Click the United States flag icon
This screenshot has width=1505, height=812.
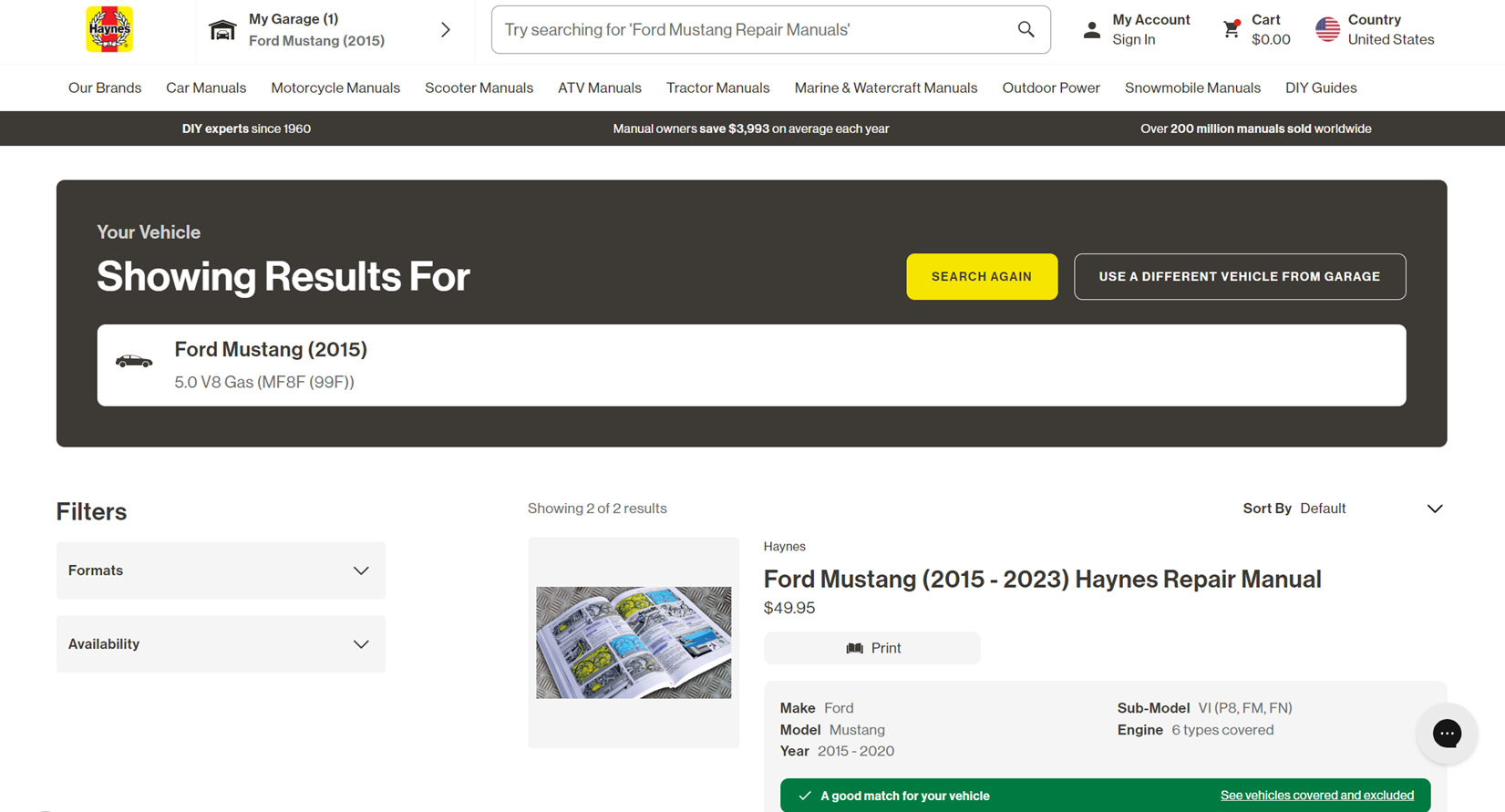[x=1327, y=29]
